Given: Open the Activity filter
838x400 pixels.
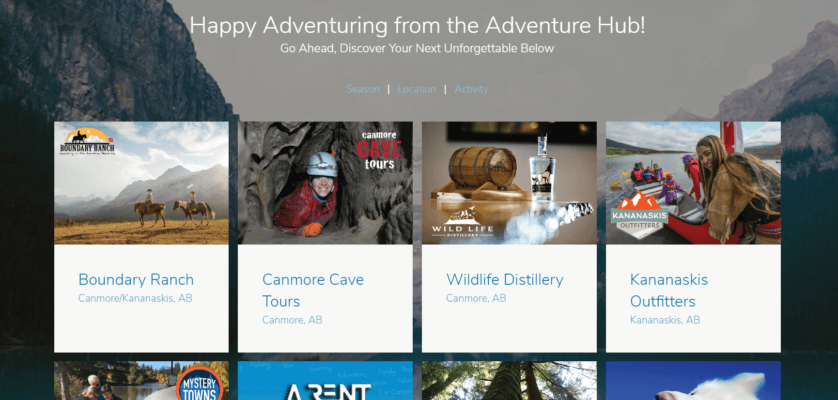Looking at the screenshot, I should [471, 89].
